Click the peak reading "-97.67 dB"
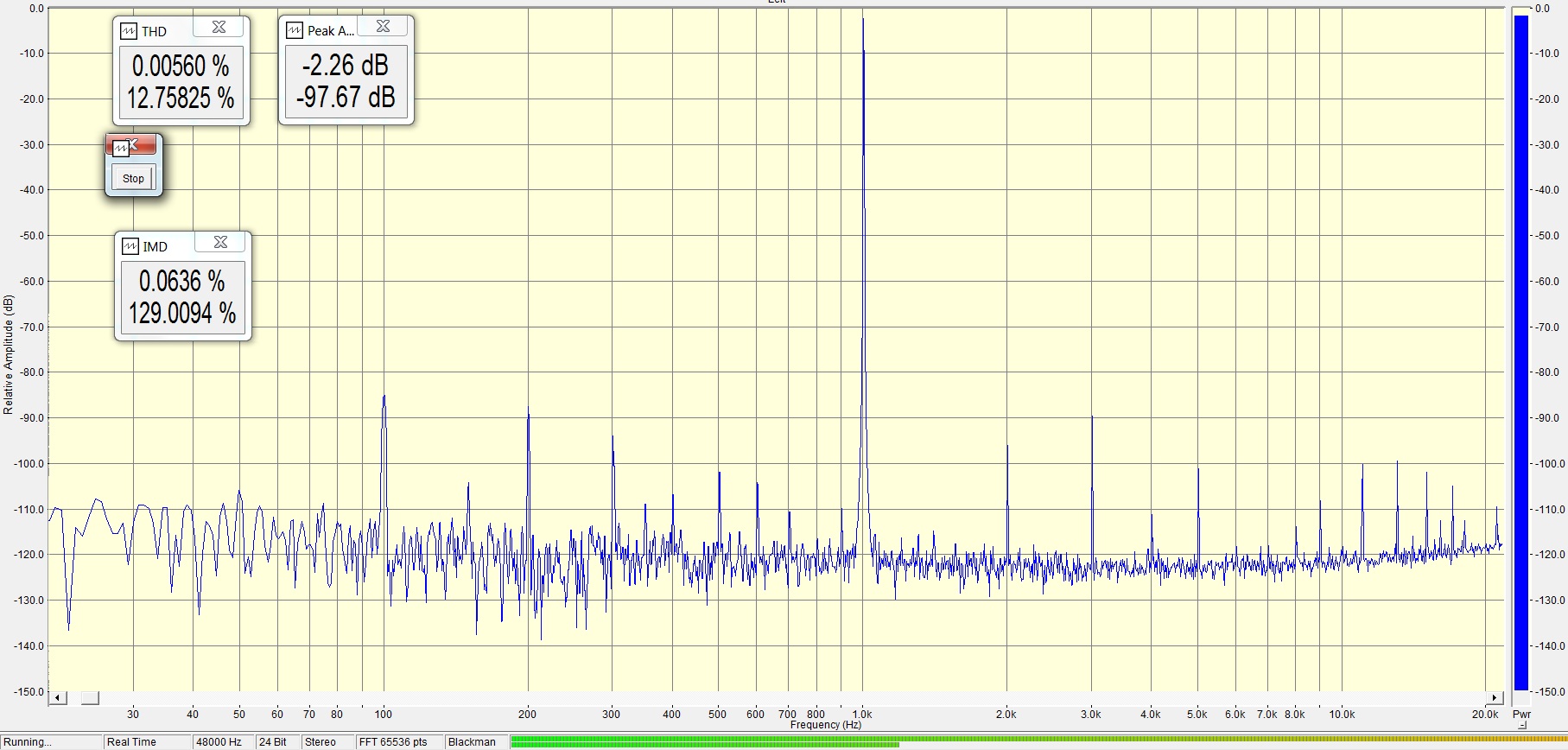This screenshot has height=750, width=1568. (346, 97)
